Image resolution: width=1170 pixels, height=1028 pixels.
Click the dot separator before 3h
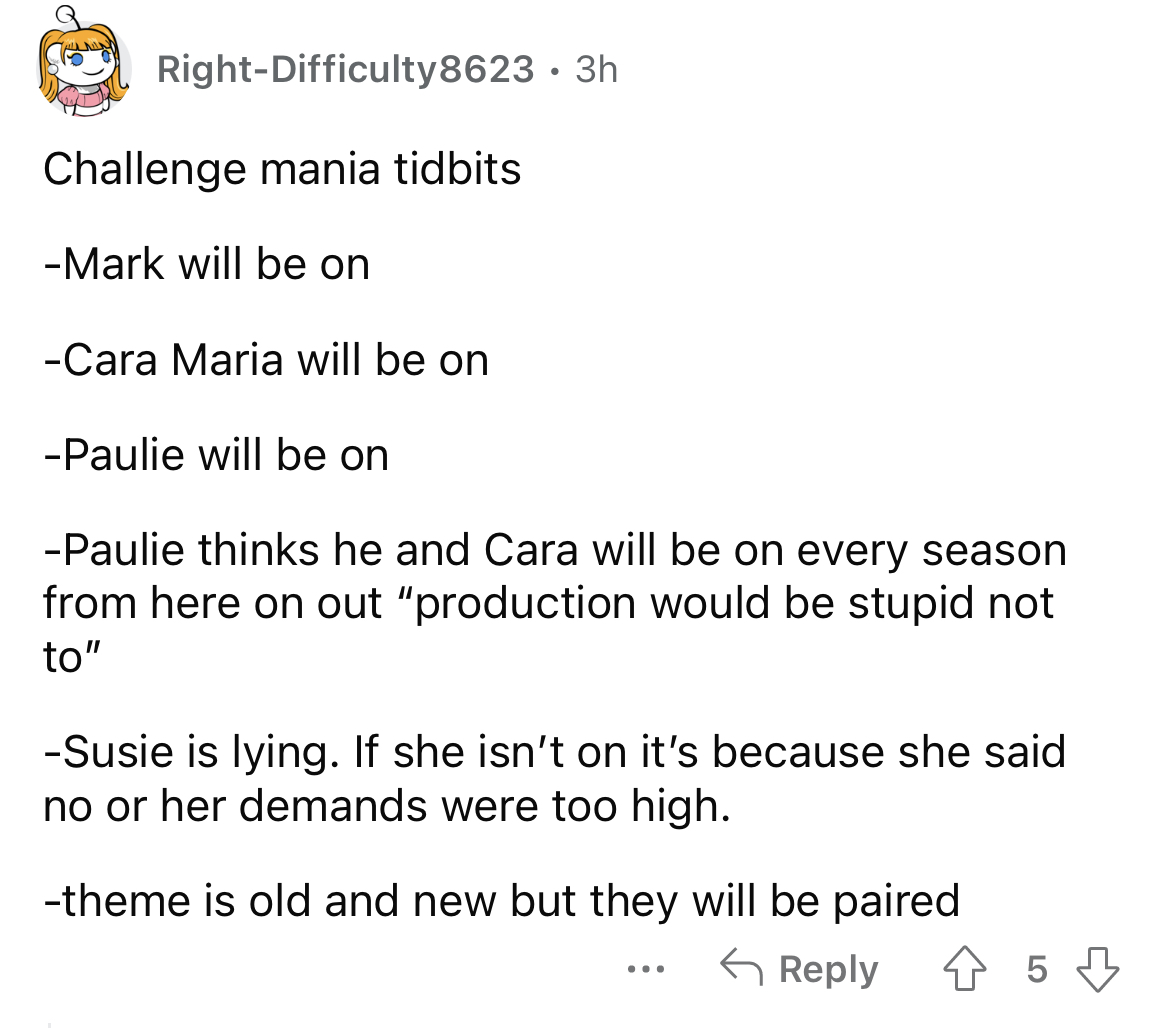(x=554, y=71)
